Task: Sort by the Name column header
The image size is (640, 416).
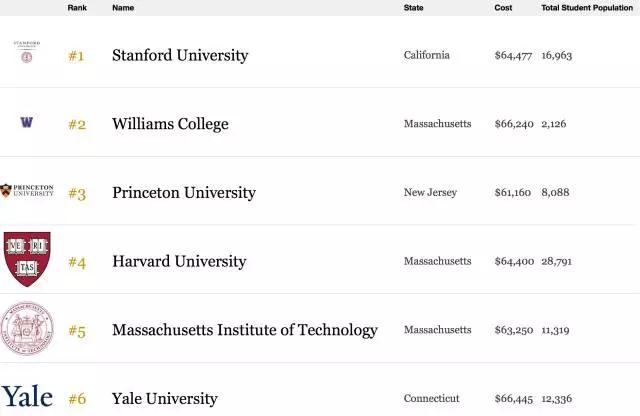Action: pos(123,8)
